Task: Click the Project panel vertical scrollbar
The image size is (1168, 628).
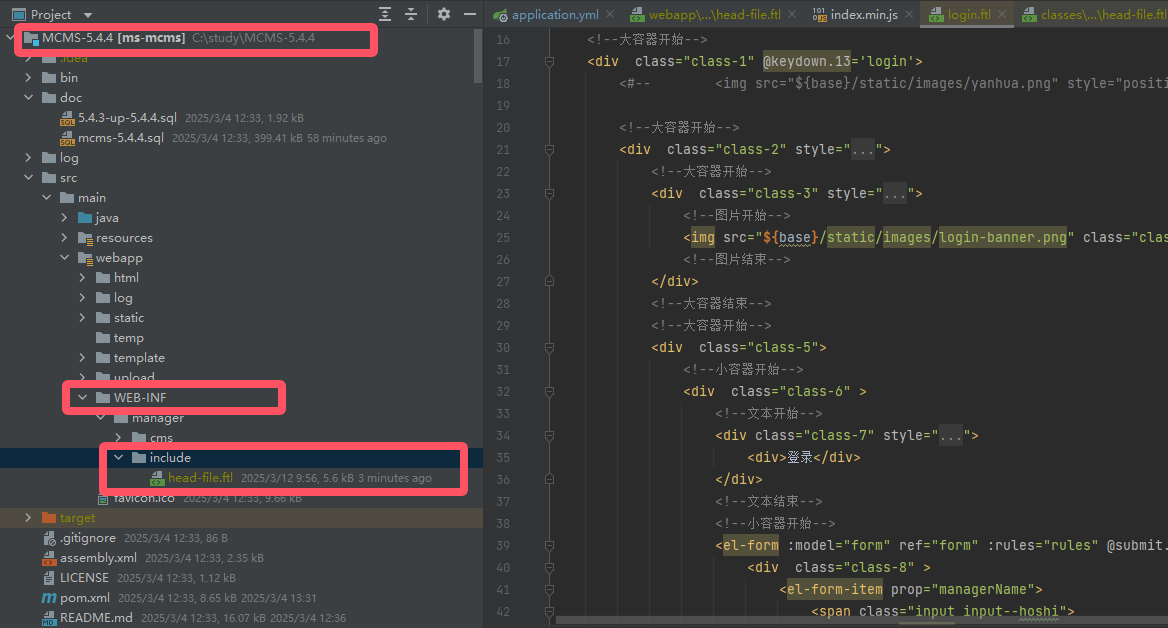Action: pyautogui.click(x=478, y=55)
